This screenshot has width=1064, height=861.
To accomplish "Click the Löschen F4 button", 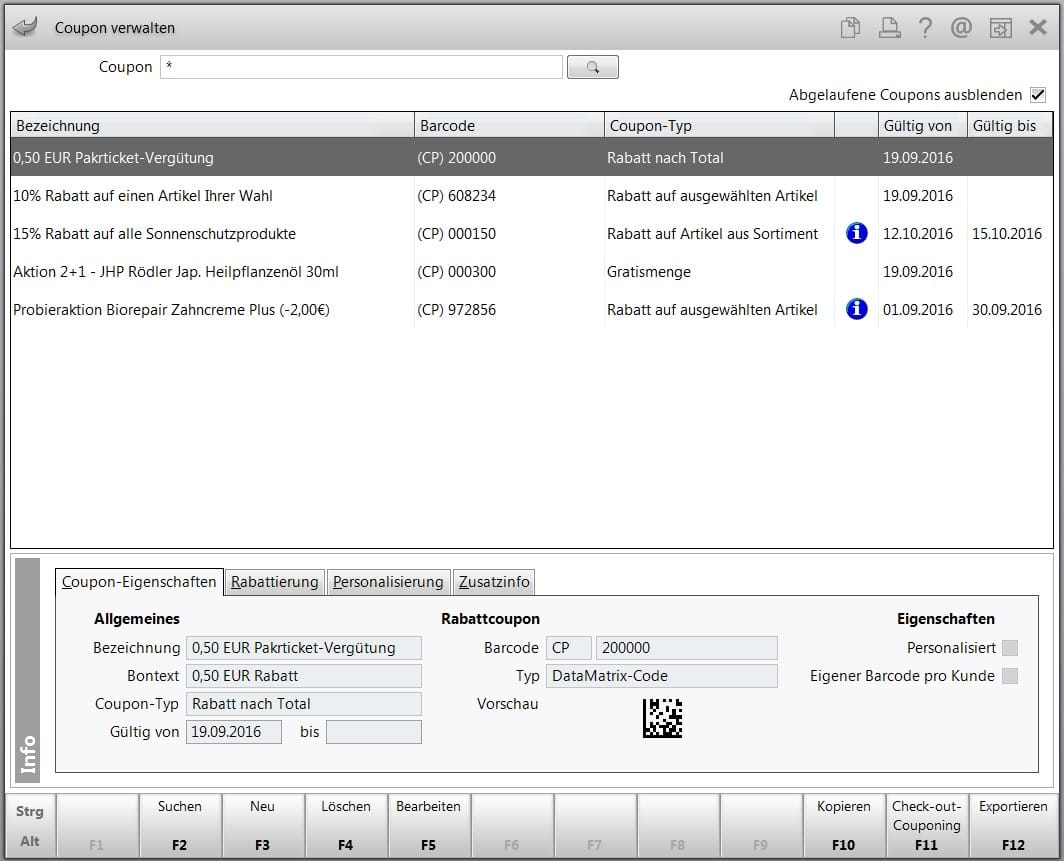I will click(x=345, y=825).
